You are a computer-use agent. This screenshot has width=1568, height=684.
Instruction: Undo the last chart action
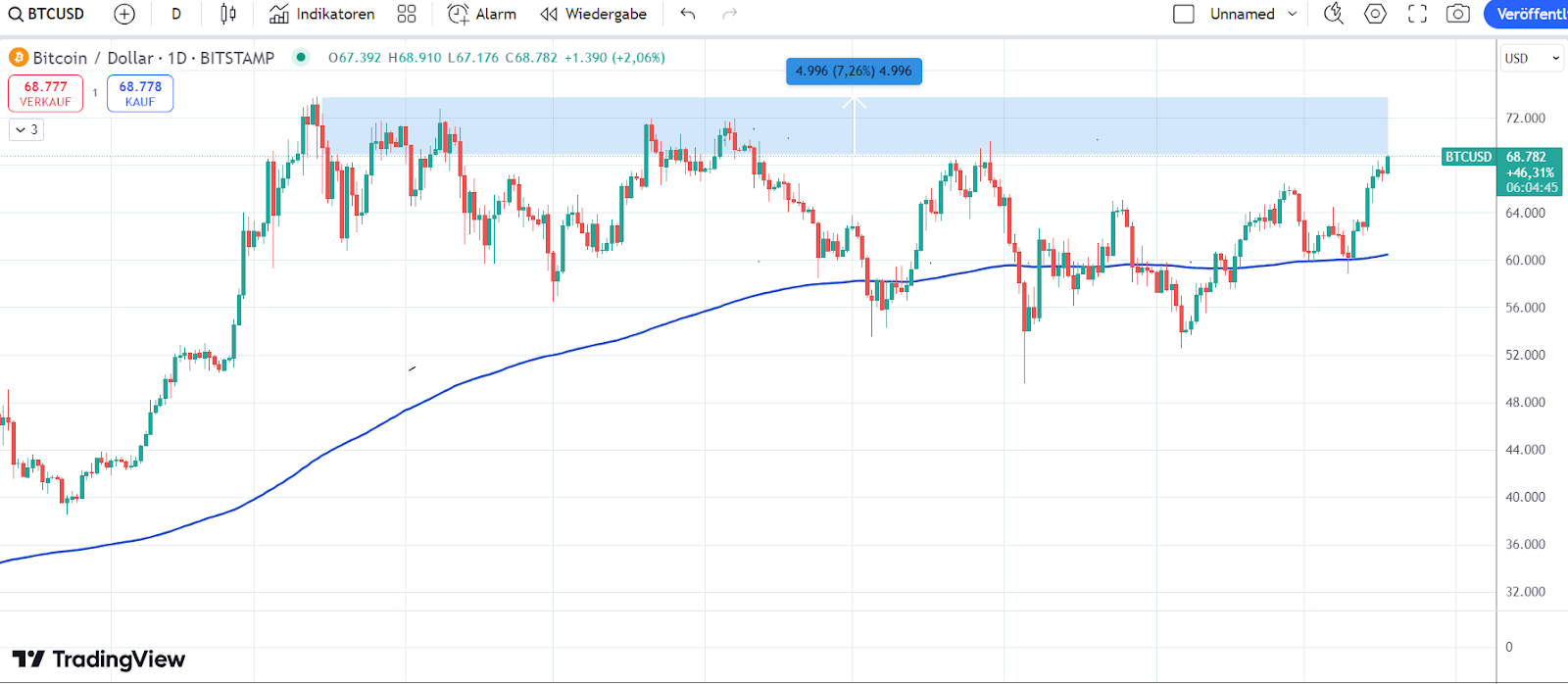pos(688,14)
